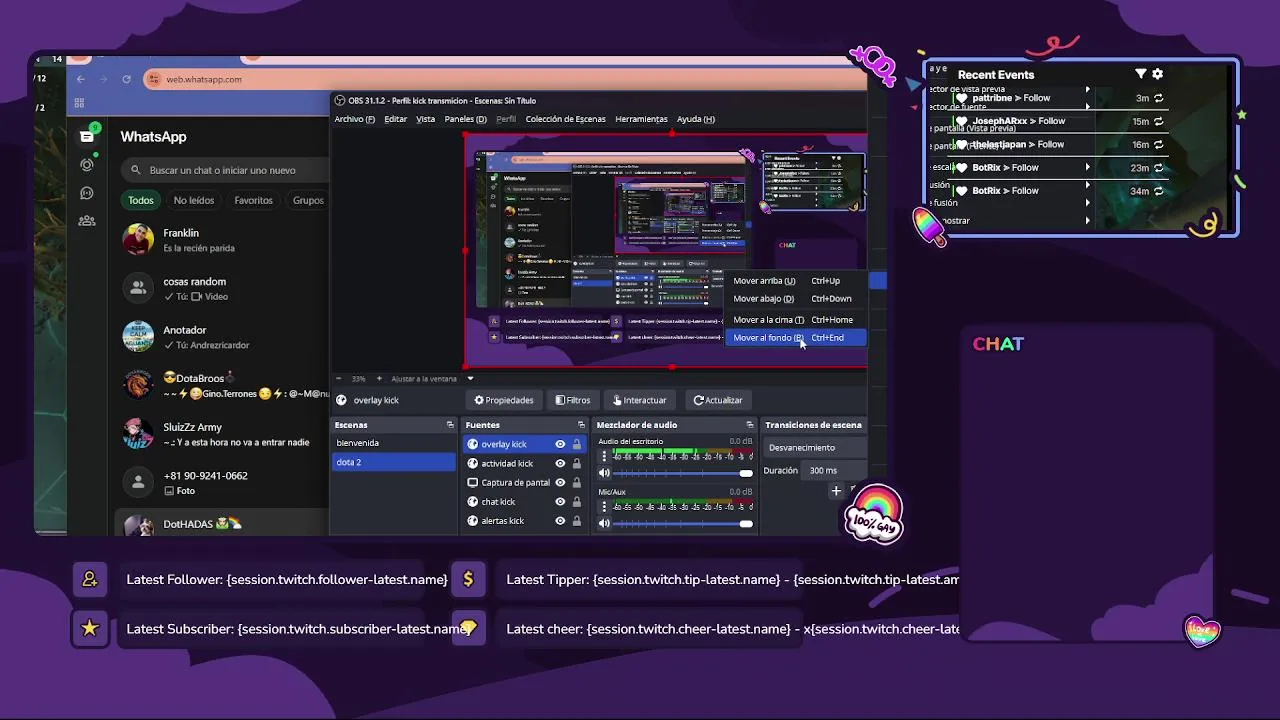Open Audio del escritorio options menu (three dots)
The image size is (1280, 720).
[x=604, y=456]
